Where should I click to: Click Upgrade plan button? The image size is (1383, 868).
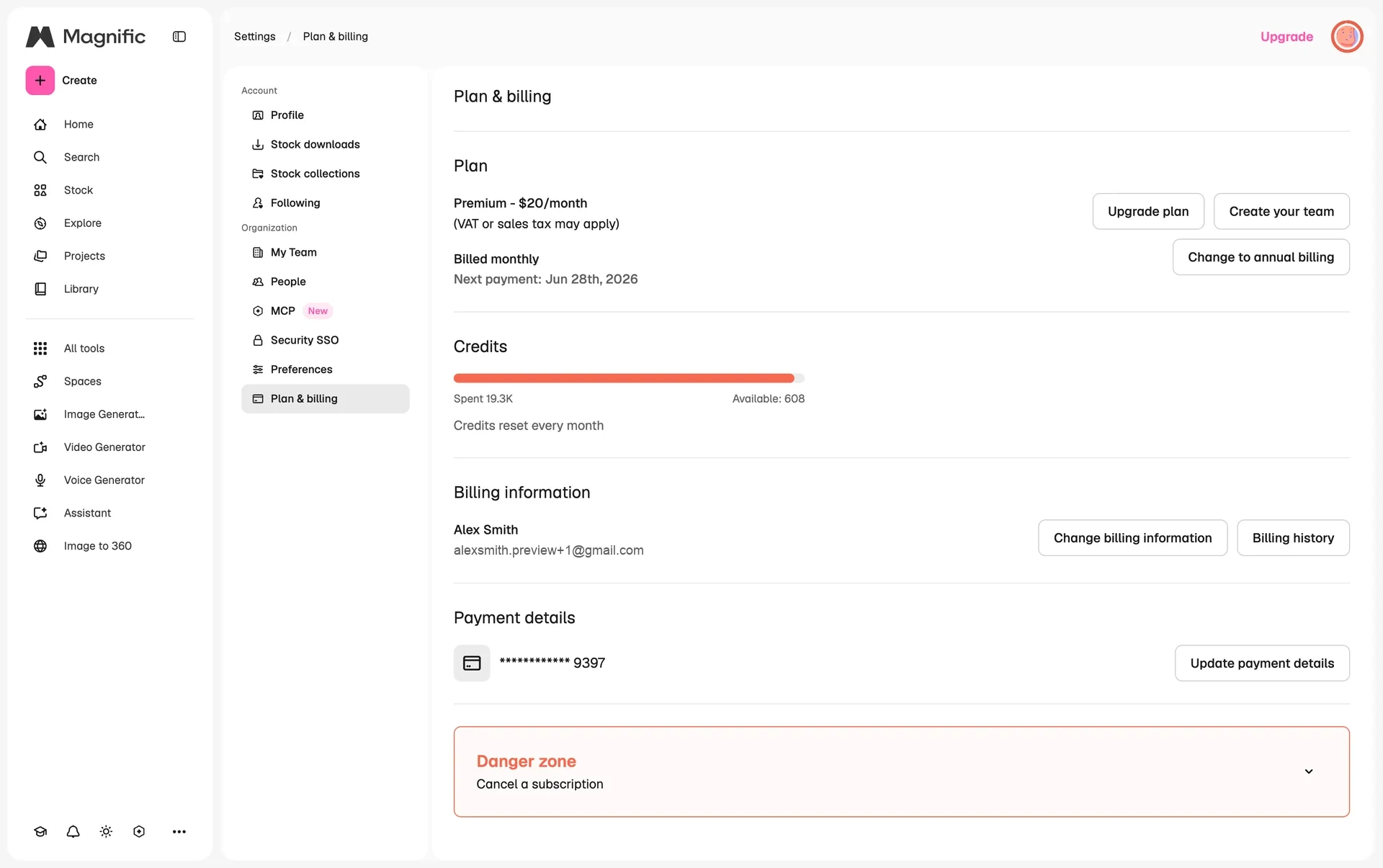(x=1148, y=211)
